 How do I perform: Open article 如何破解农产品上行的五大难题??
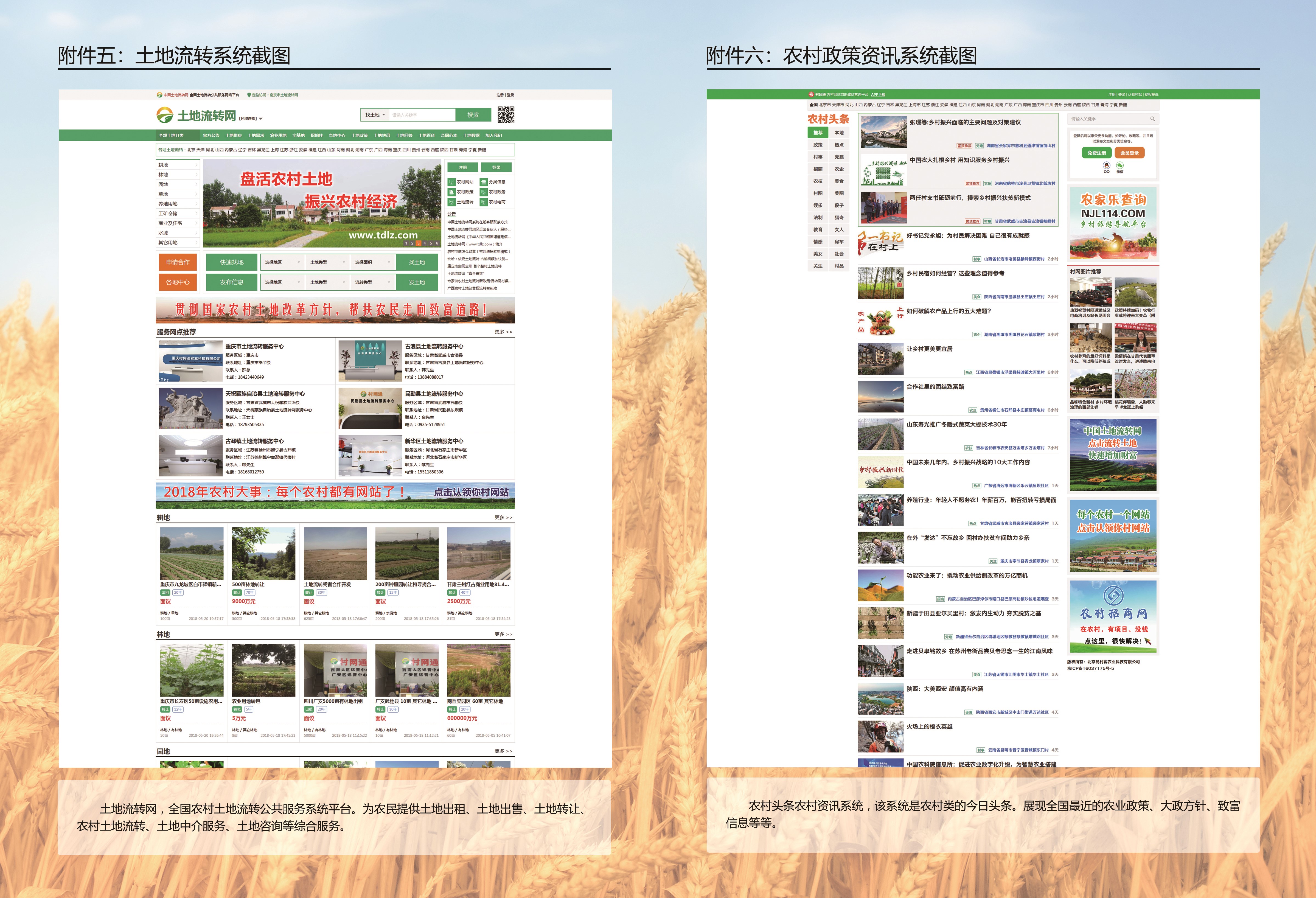[949, 312]
